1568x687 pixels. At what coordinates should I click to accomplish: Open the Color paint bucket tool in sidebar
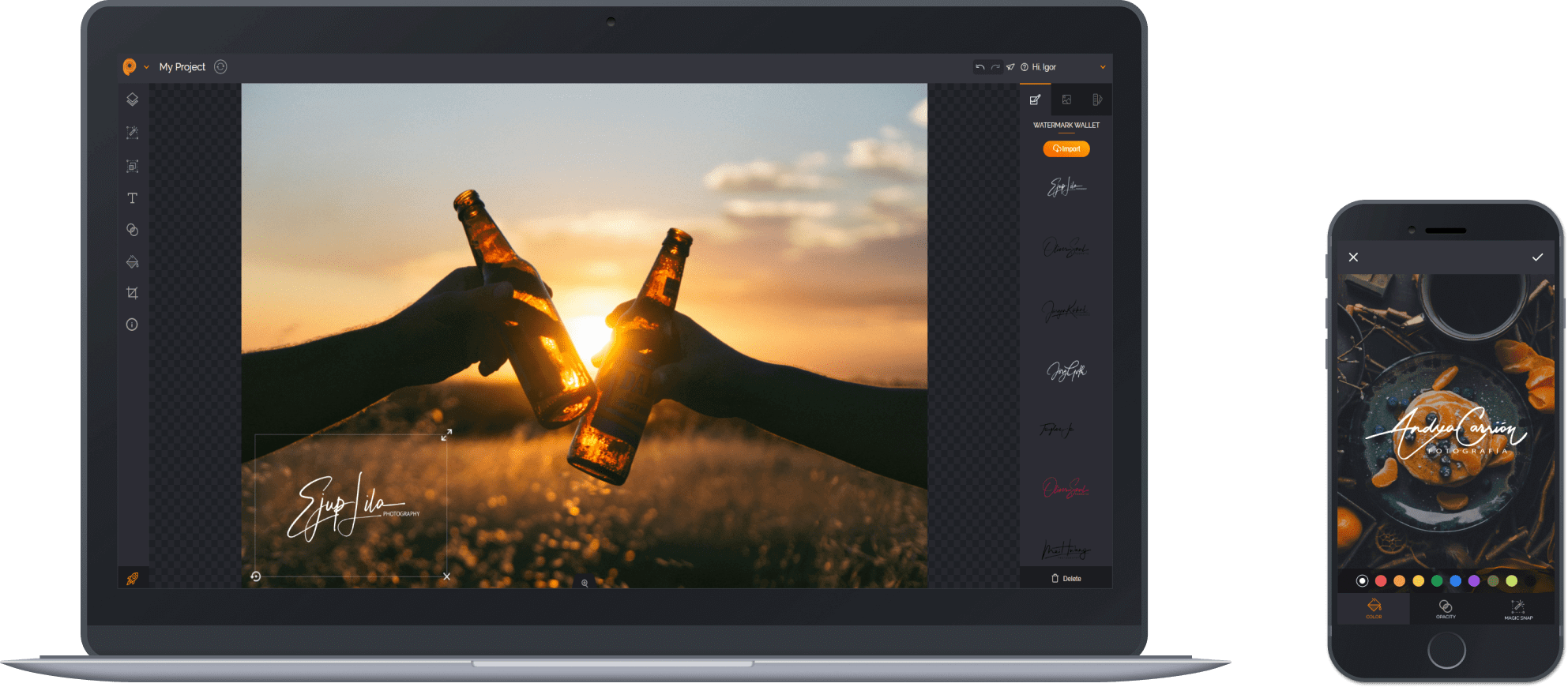tap(132, 261)
